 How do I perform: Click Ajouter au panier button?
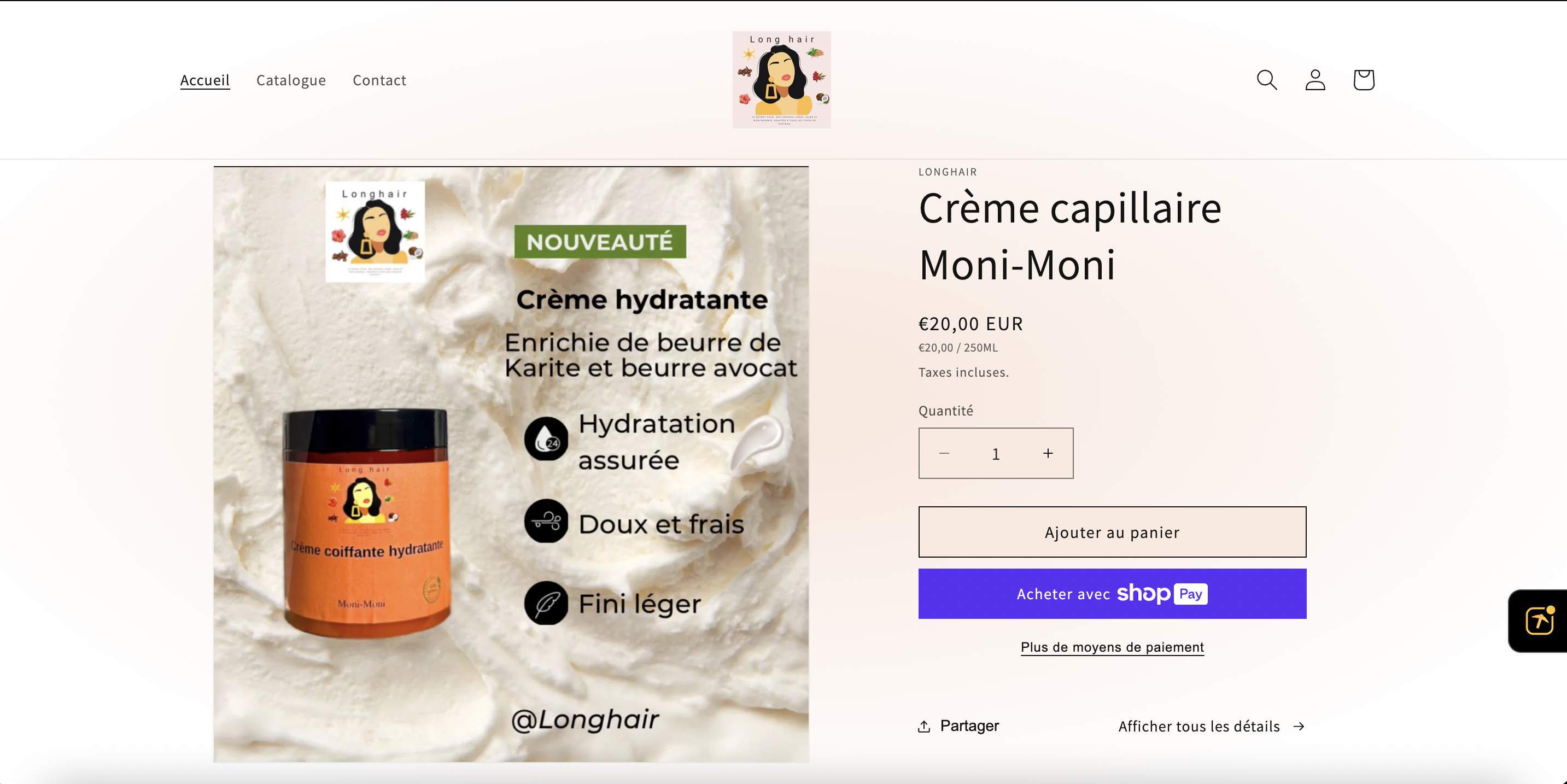[x=1112, y=532]
